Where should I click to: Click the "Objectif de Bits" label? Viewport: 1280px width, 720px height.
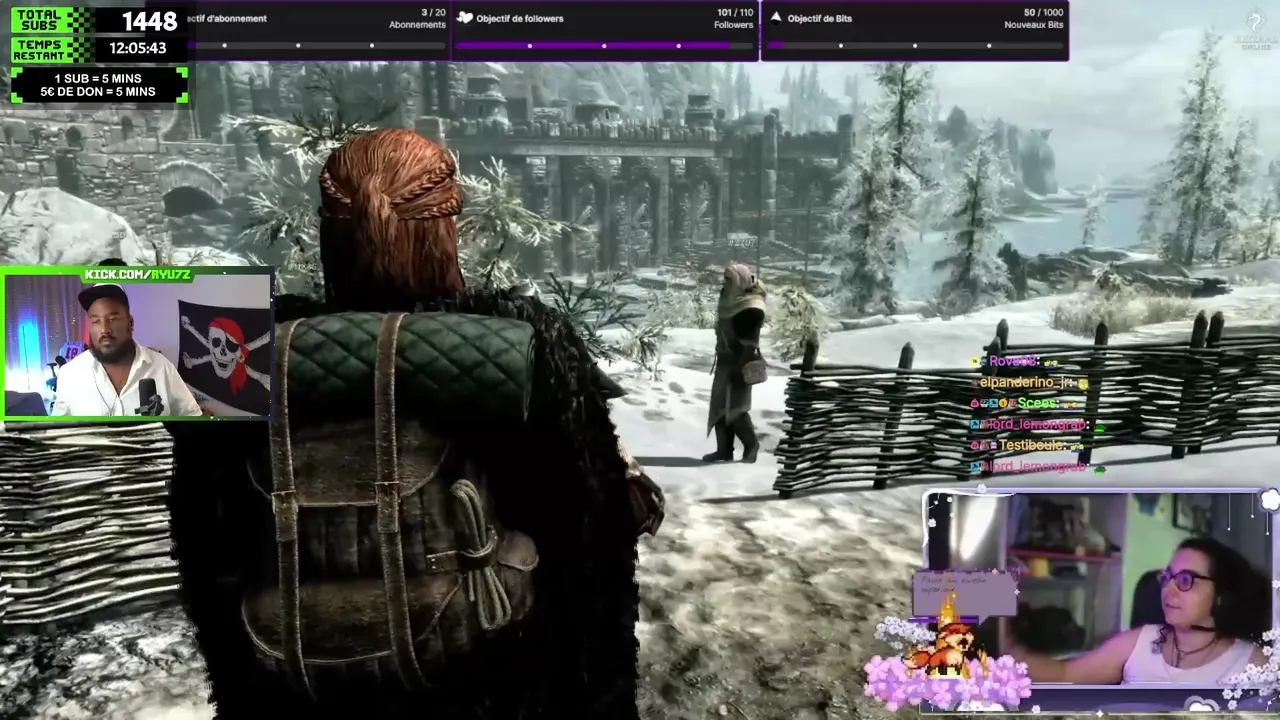coord(820,18)
